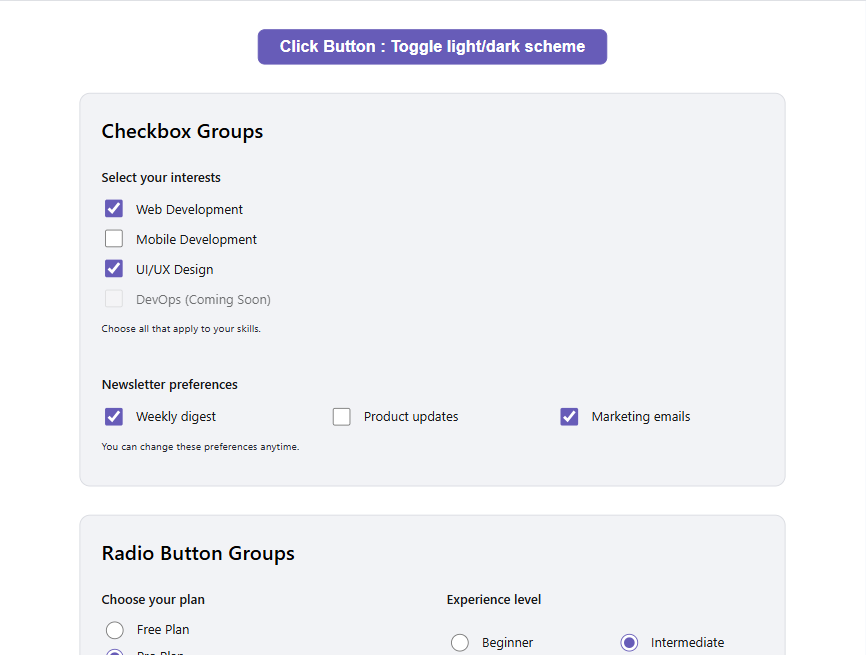Check the Mobile Development checkbox
The width and height of the screenshot is (866, 655).
pos(114,239)
